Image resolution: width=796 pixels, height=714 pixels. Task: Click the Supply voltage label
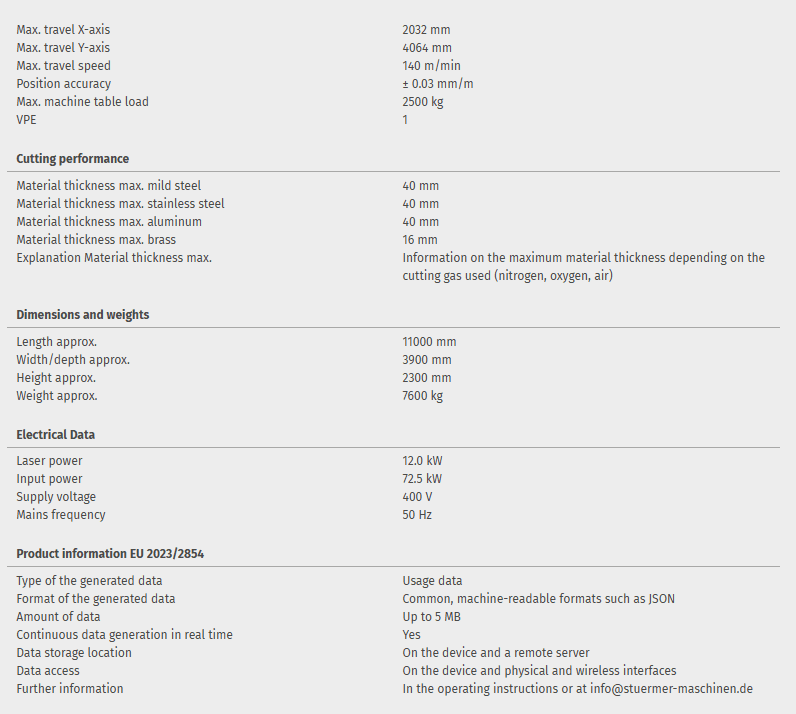[x=56, y=497]
